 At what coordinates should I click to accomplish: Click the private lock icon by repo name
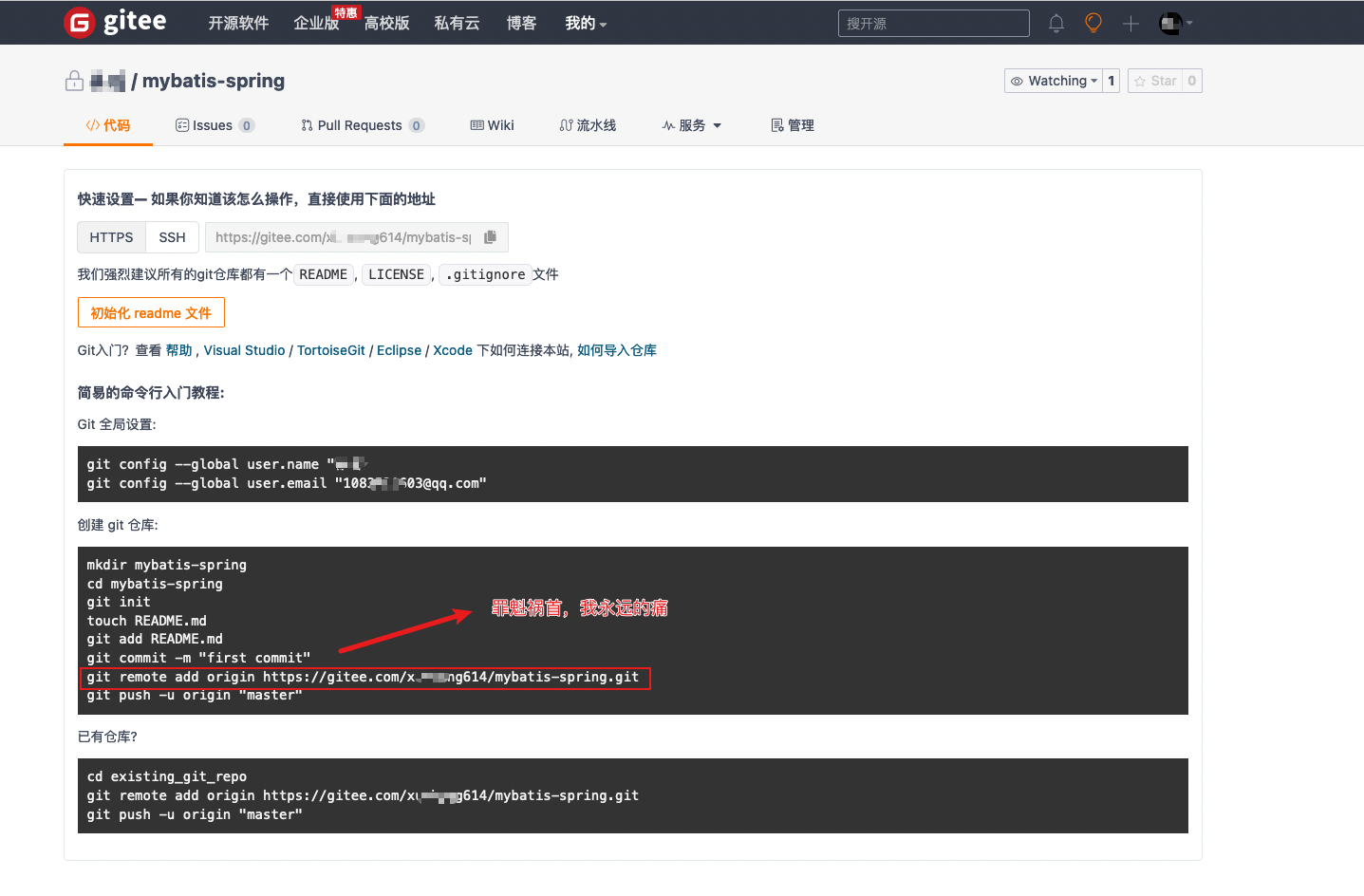tap(74, 81)
